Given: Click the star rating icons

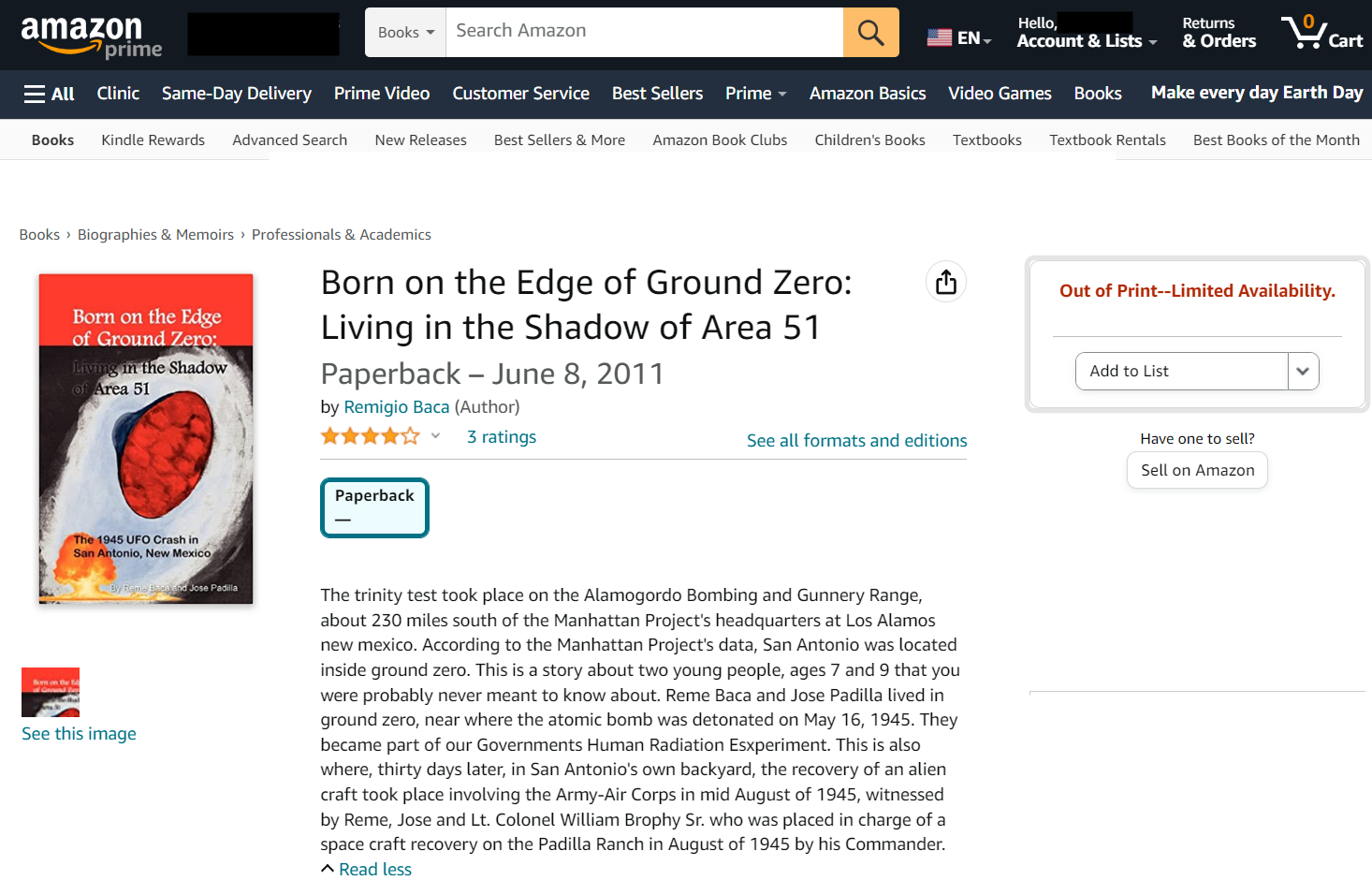Looking at the screenshot, I should (371, 436).
